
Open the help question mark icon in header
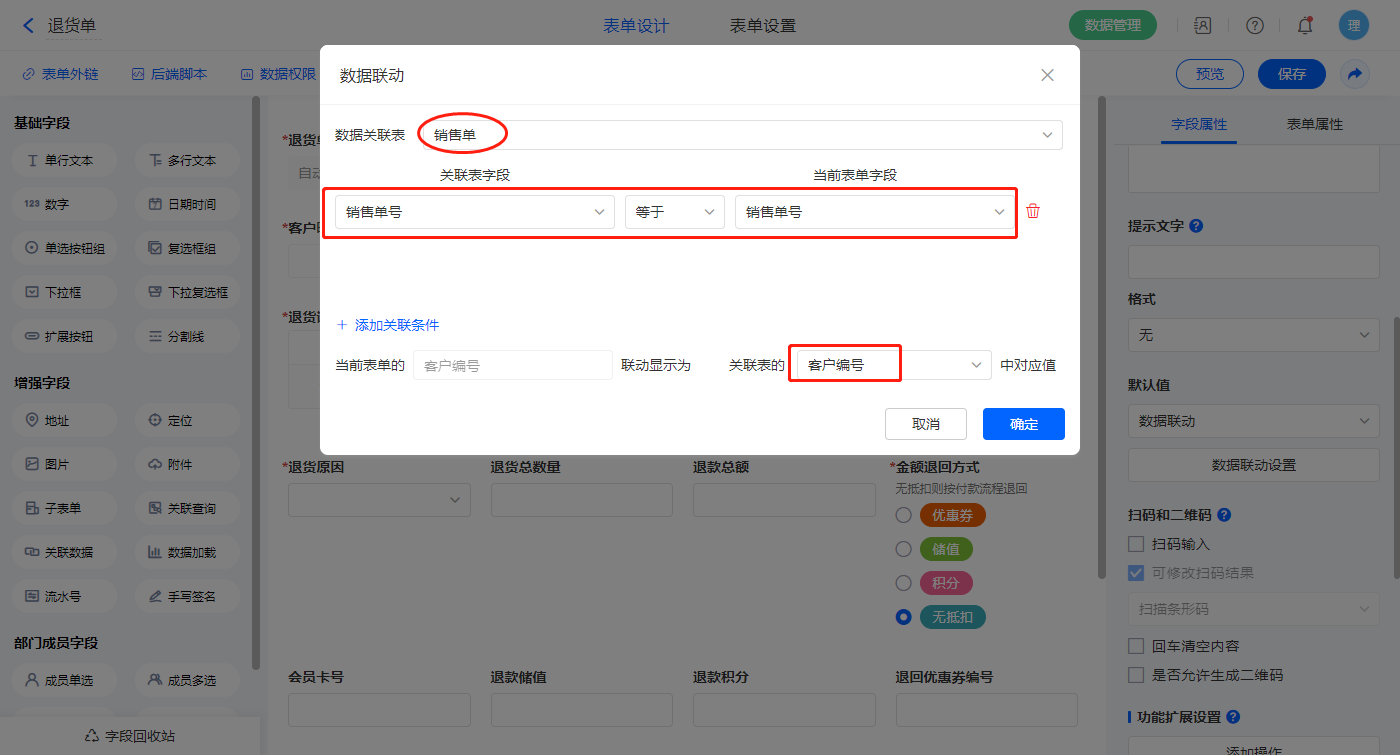1254,26
